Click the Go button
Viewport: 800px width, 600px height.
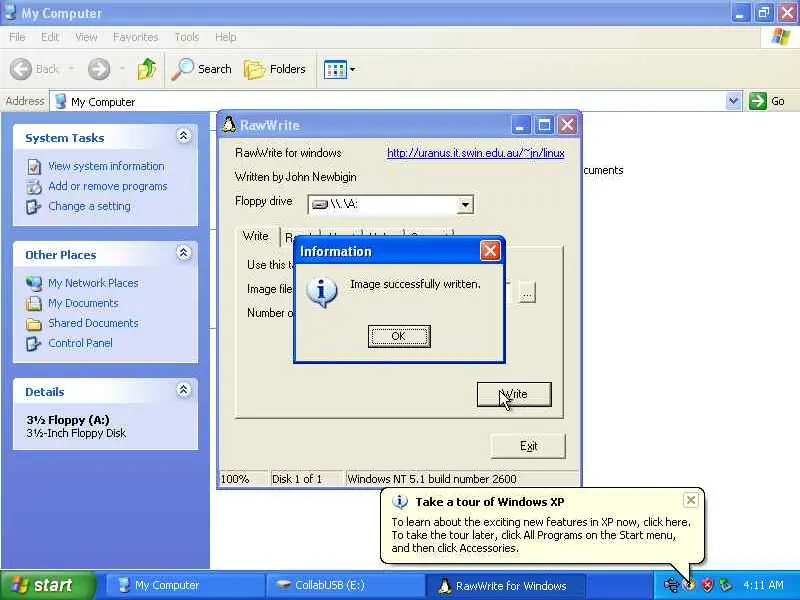click(767, 101)
